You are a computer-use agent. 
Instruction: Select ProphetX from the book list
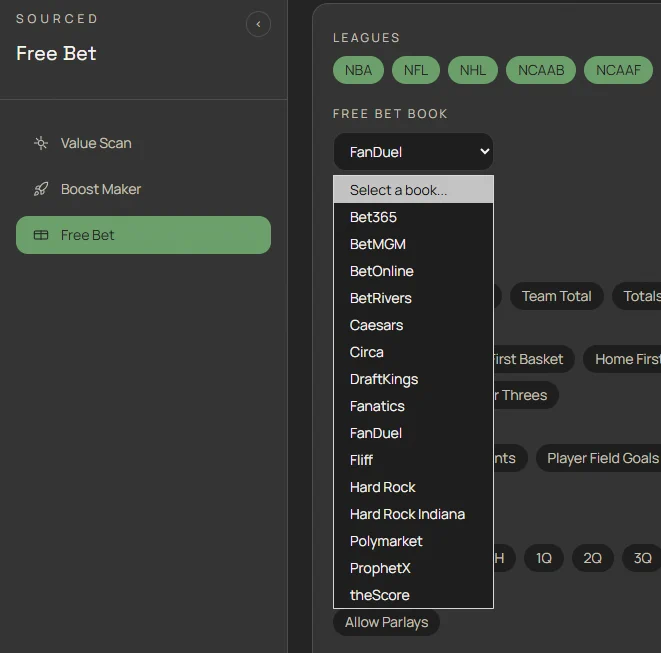[413, 568]
